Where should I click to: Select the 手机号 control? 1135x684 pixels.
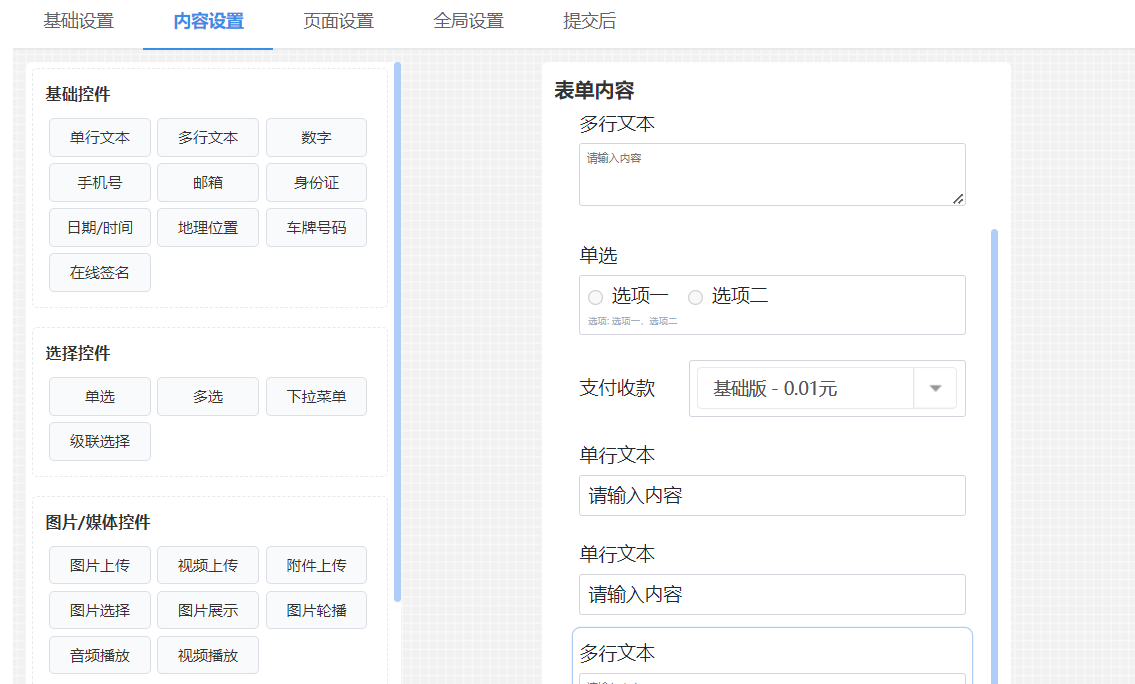pos(99,182)
